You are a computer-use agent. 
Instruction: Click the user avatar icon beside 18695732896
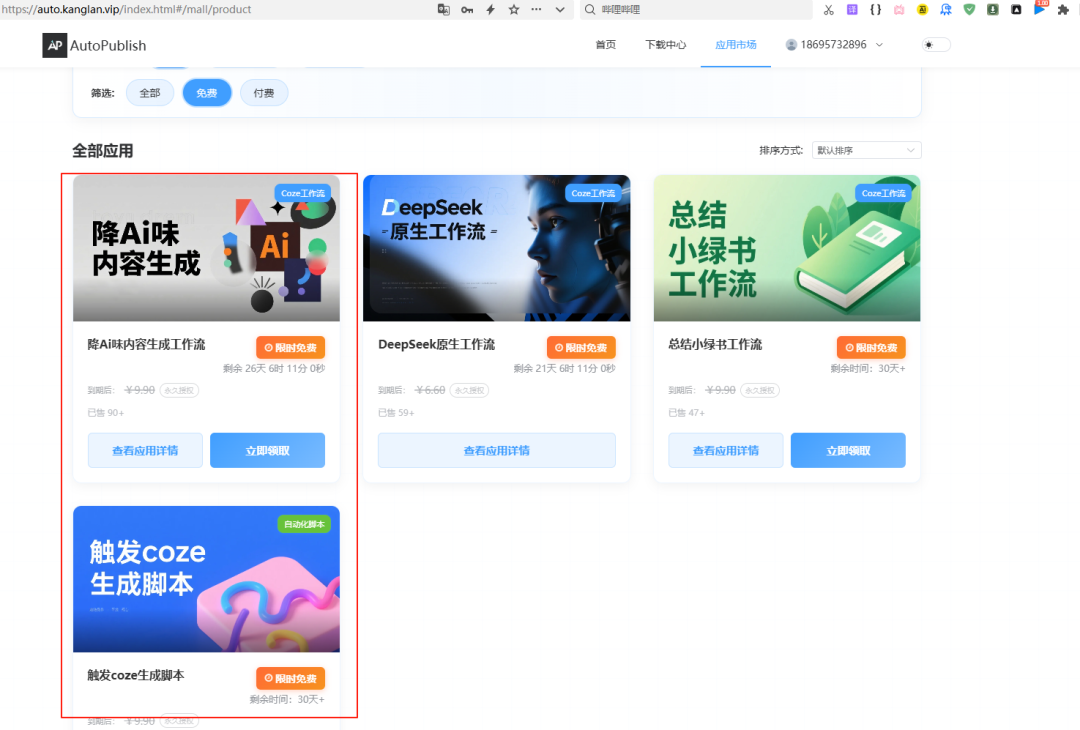point(791,45)
